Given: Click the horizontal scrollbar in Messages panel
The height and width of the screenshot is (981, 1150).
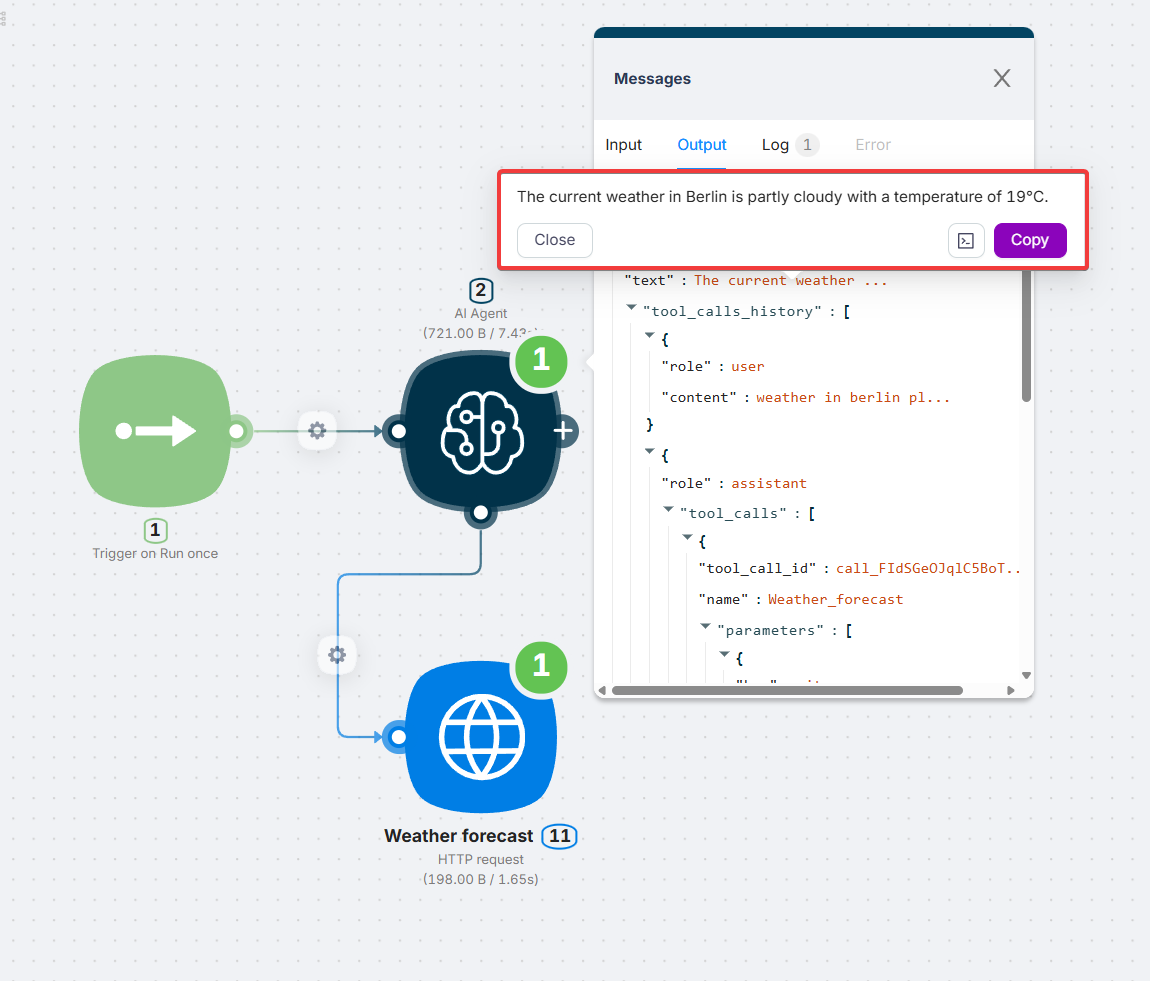Looking at the screenshot, I should tap(786, 690).
